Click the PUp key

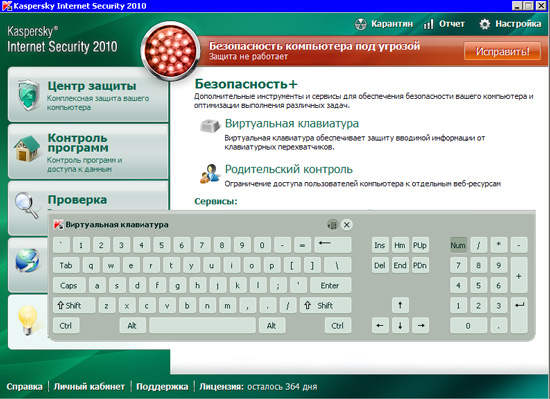[420, 245]
